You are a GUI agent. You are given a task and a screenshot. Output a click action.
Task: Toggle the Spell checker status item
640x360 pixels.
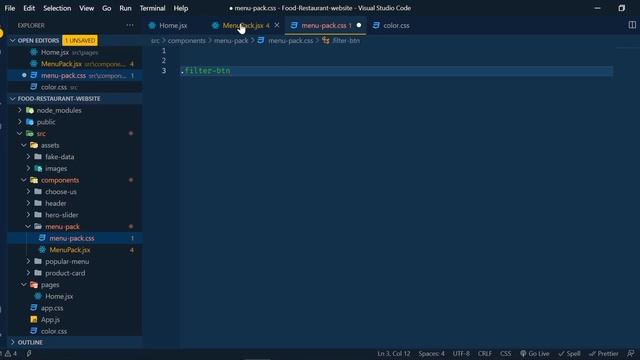[569, 353]
